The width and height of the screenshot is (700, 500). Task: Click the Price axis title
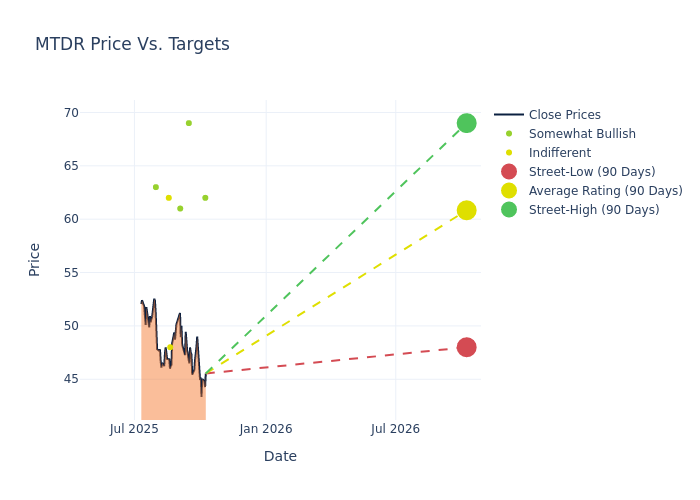35,259
